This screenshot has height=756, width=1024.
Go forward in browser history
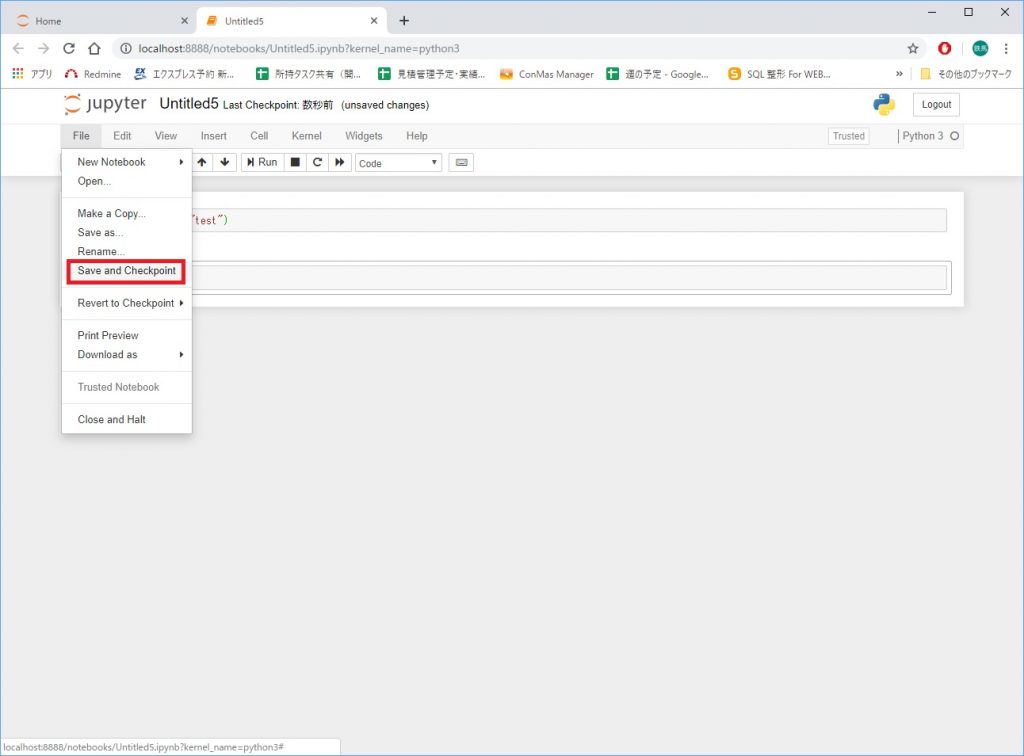click(x=43, y=48)
